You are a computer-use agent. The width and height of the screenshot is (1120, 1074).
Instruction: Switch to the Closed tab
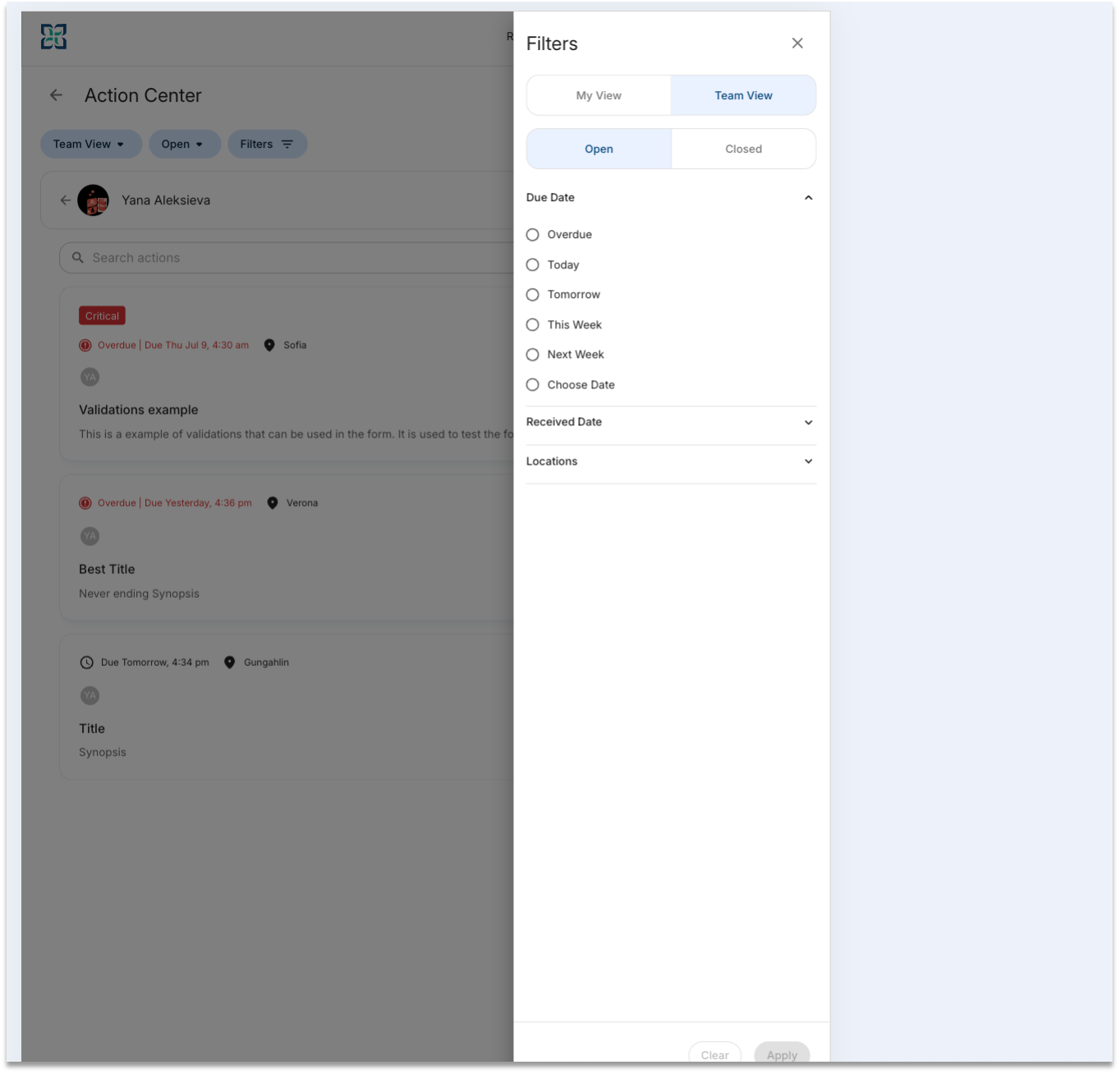[743, 149]
